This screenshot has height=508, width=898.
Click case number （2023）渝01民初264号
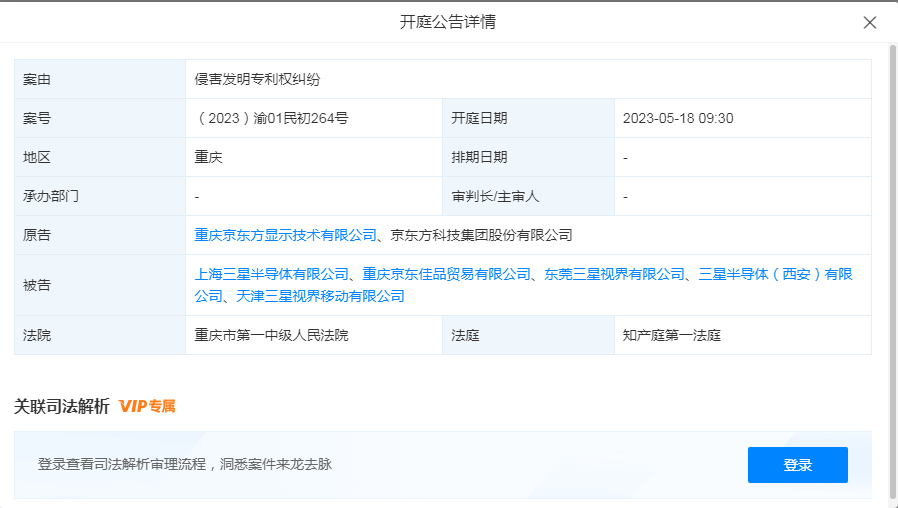pos(271,119)
